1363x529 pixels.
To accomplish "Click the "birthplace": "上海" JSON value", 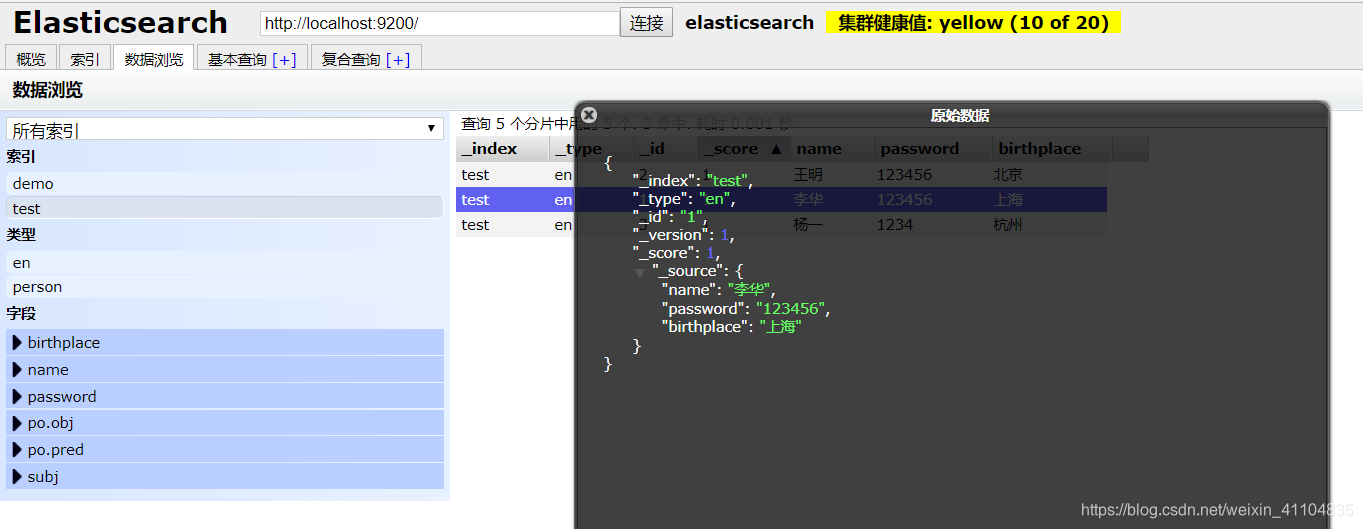I will [x=780, y=327].
